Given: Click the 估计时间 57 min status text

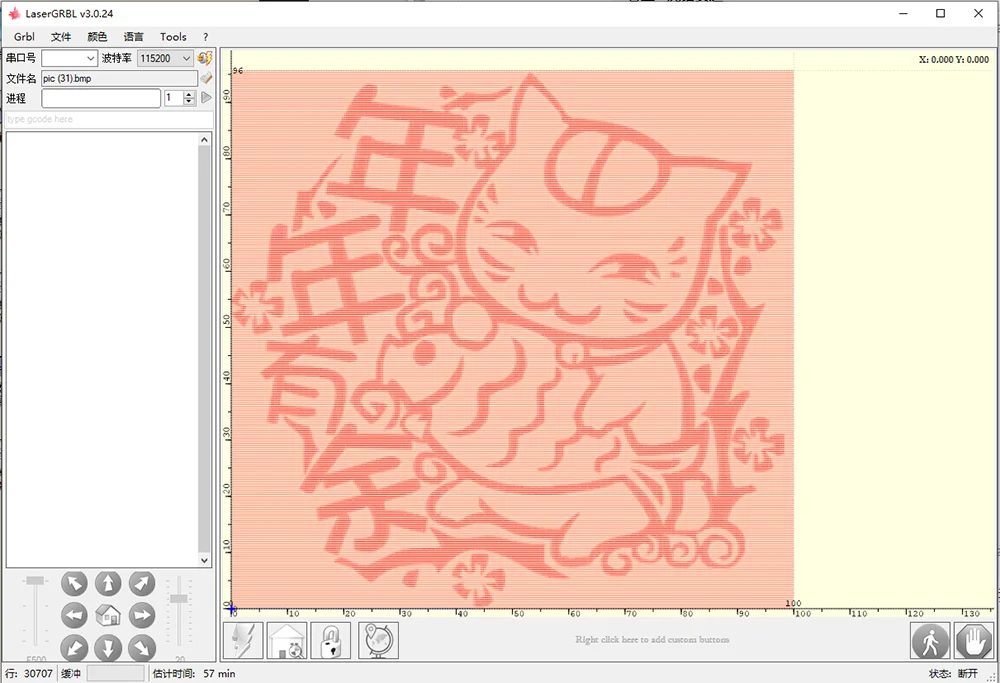Looking at the screenshot, I should [194, 673].
